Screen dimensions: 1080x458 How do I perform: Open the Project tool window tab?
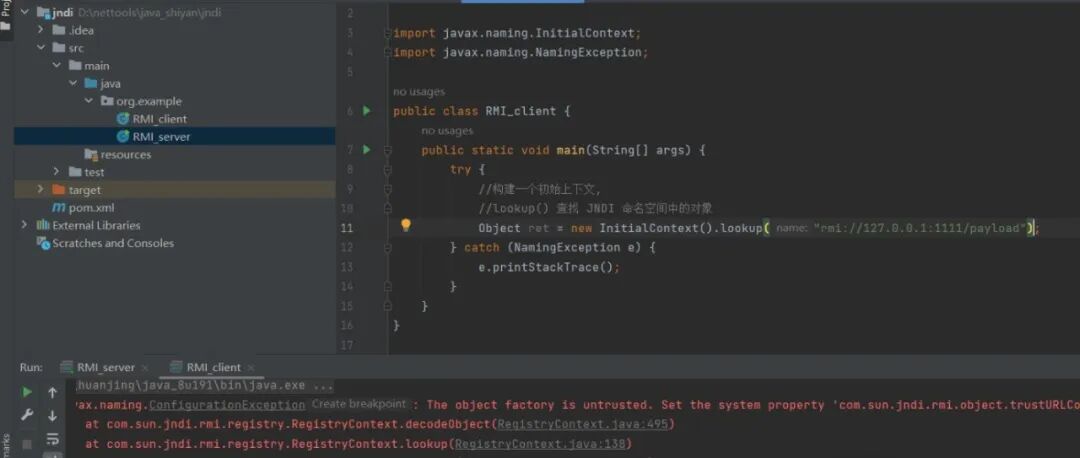(6, 17)
